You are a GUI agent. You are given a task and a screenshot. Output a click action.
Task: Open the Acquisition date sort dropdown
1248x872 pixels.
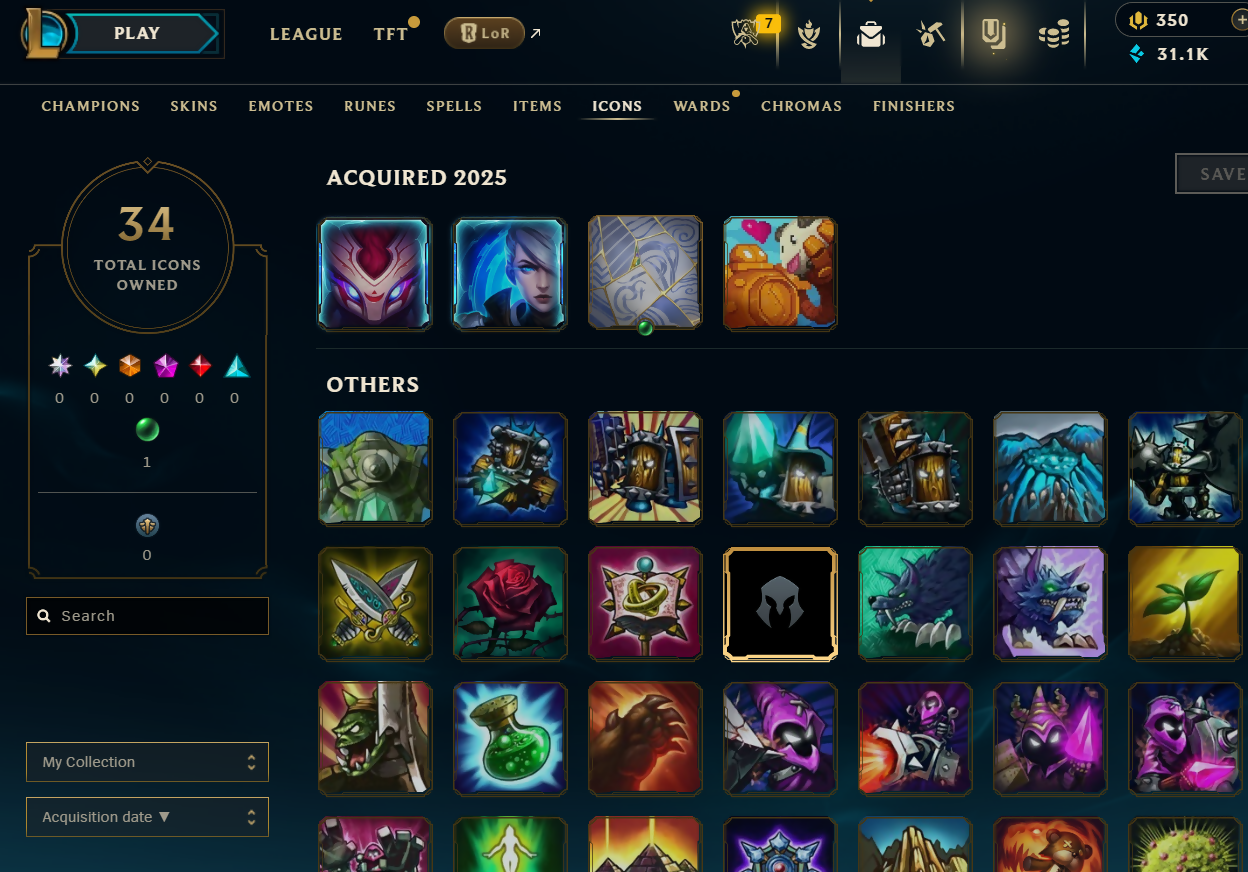pyautogui.click(x=147, y=817)
